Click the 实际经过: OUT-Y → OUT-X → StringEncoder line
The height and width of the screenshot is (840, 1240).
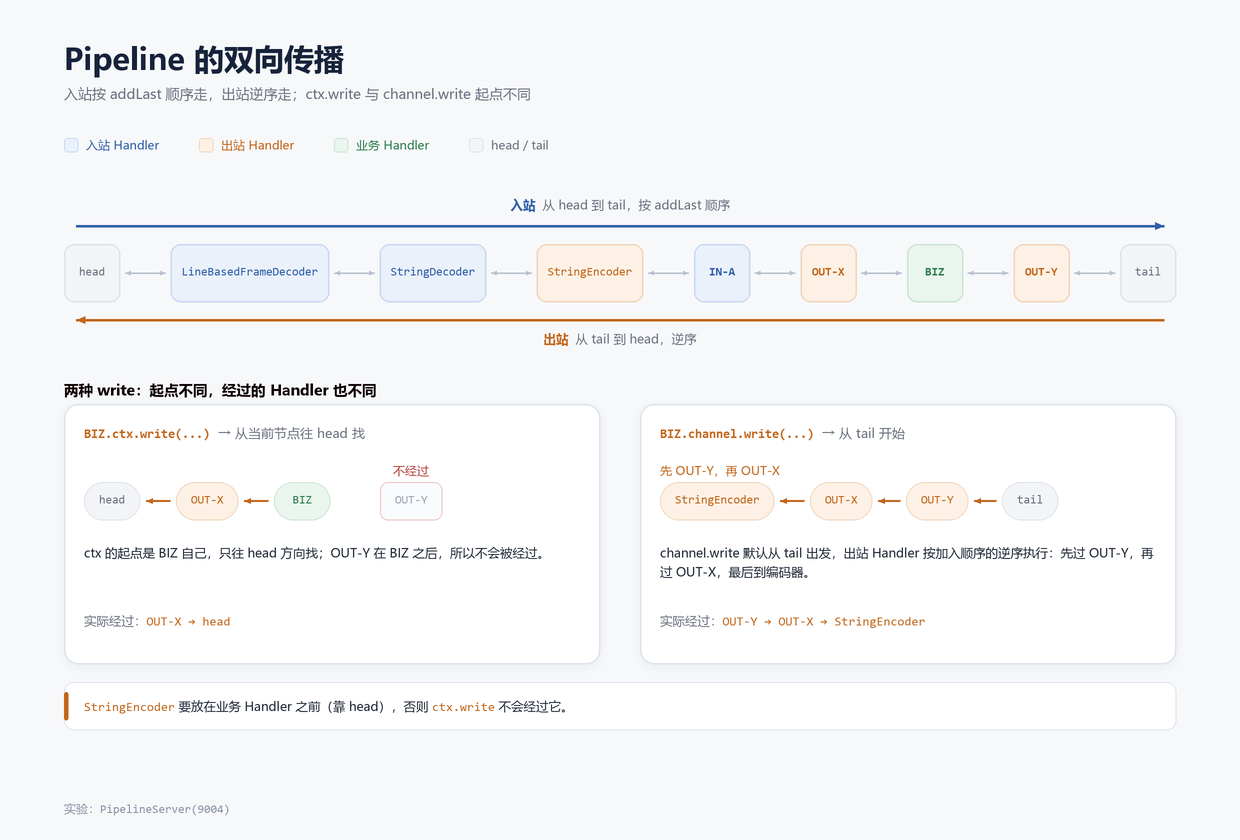click(x=793, y=622)
